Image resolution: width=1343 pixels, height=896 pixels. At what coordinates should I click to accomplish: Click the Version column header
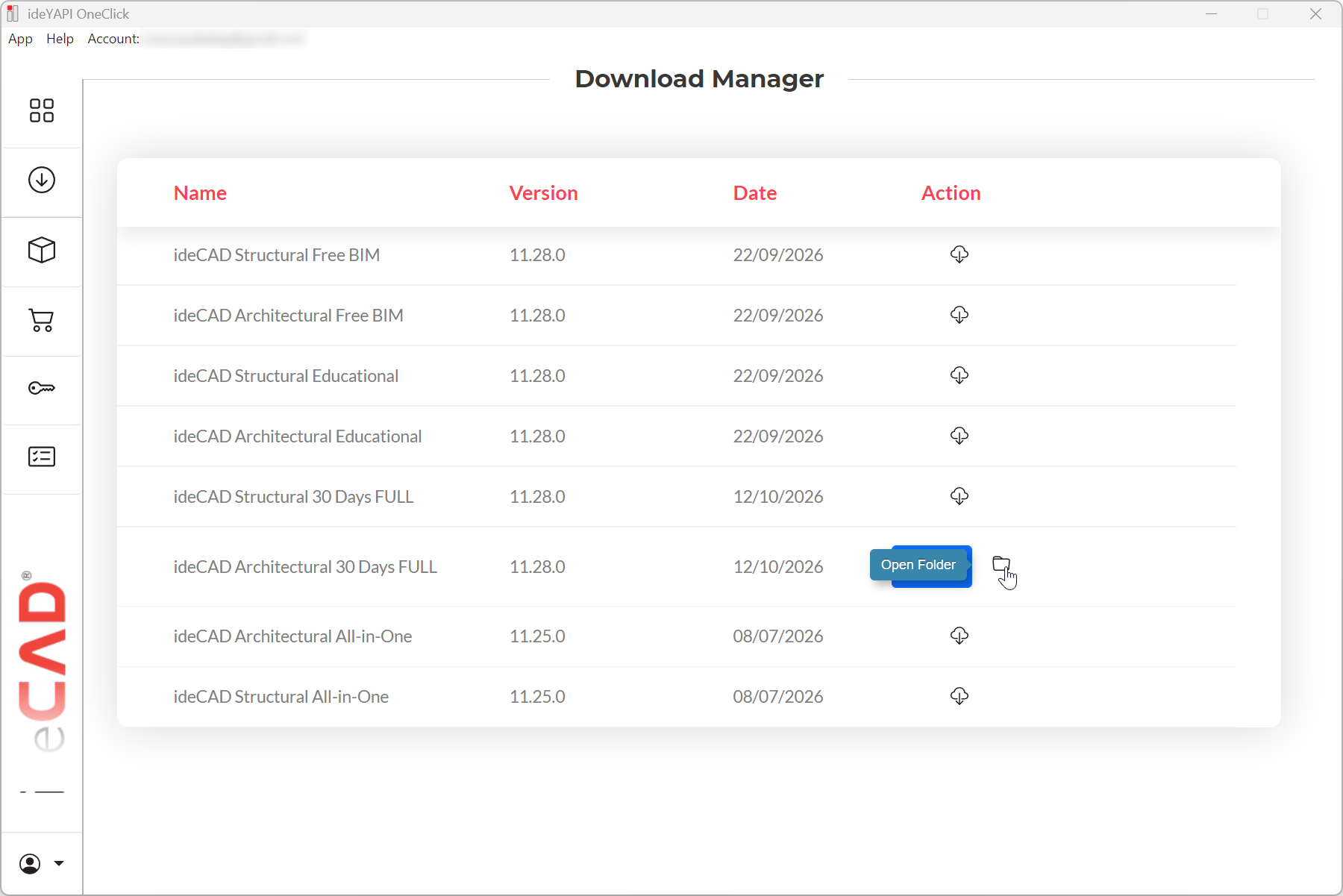[543, 193]
